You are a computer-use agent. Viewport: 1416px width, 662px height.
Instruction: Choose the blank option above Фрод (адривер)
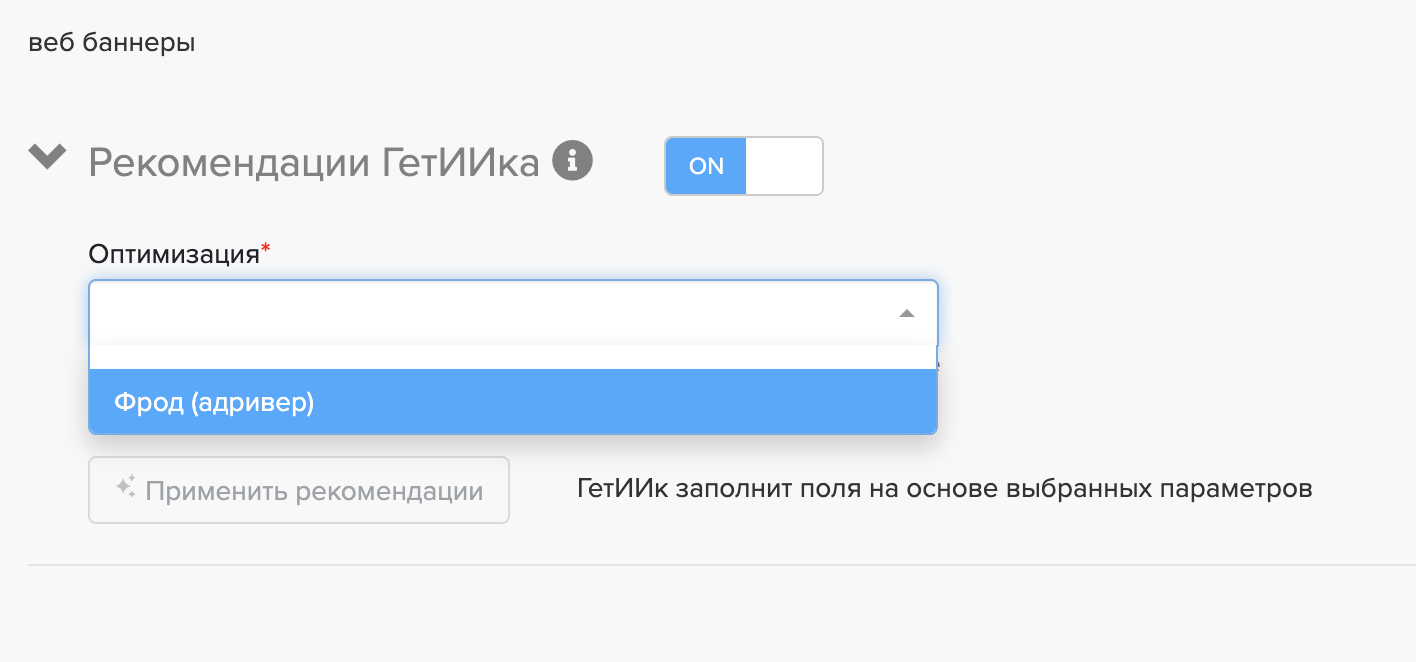[x=512, y=358]
